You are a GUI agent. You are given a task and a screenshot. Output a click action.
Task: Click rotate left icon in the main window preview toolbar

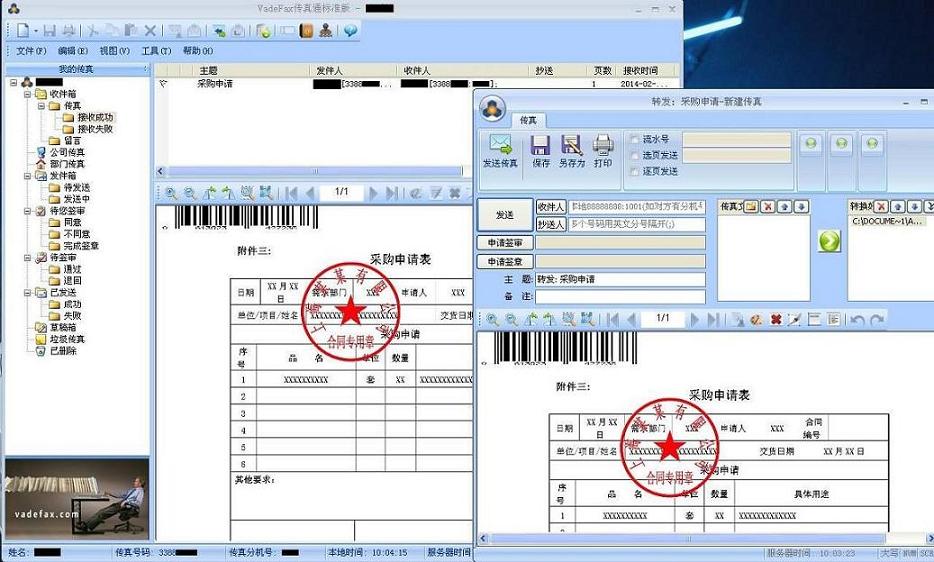point(209,192)
